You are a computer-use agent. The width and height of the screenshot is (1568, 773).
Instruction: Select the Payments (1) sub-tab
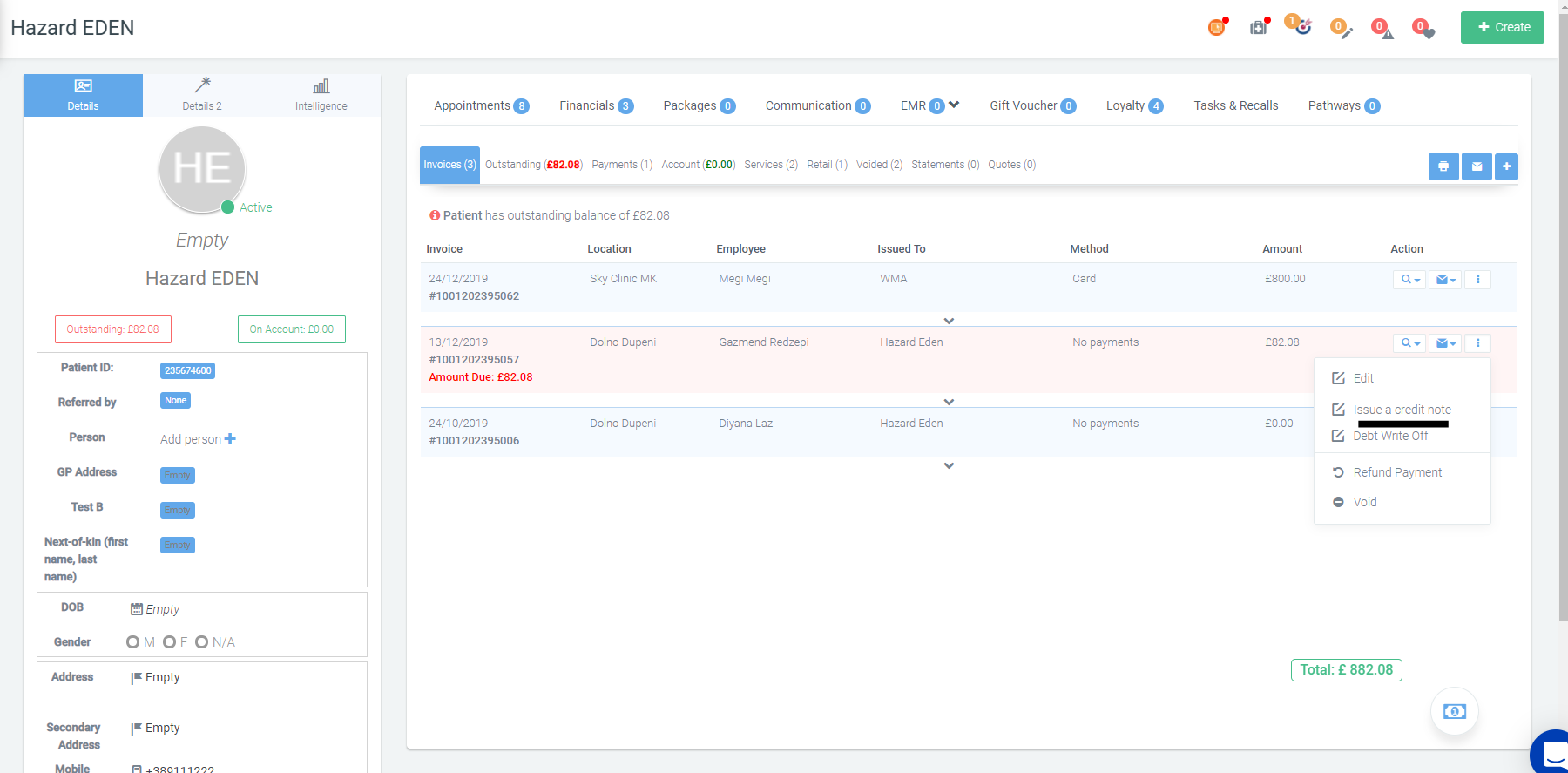622,165
